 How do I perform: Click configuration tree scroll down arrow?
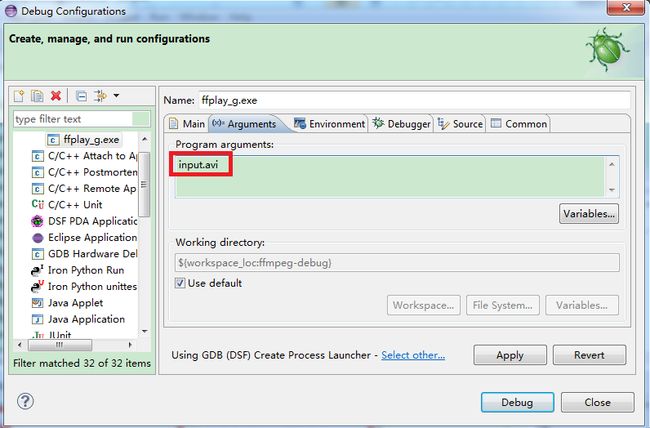(x=144, y=331)
